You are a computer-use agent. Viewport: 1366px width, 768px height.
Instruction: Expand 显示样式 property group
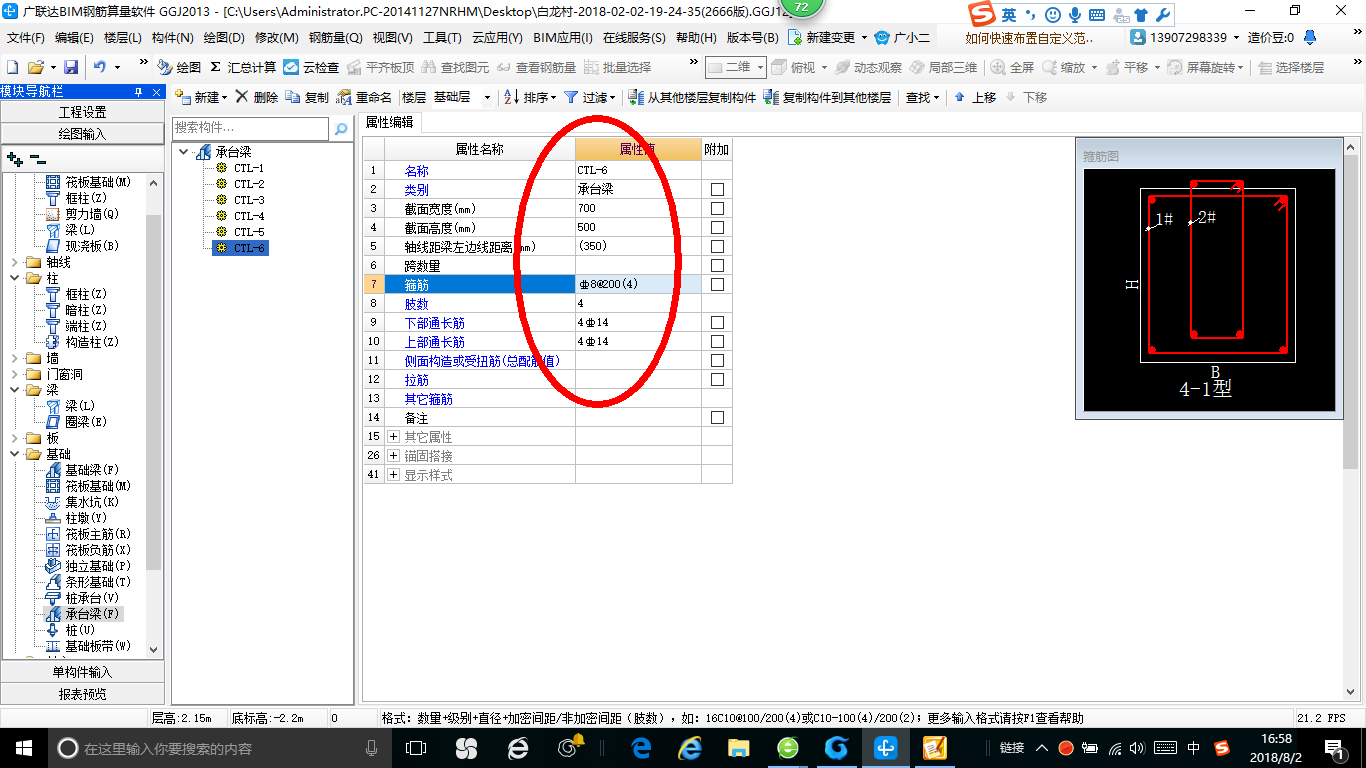[393, 475]
